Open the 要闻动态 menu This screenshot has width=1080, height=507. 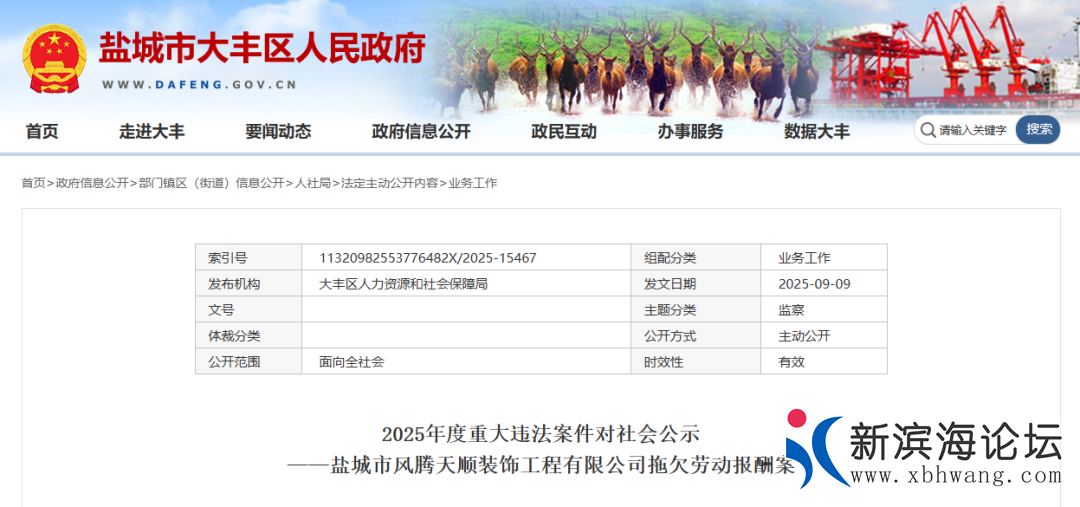(x=278, y=131)
